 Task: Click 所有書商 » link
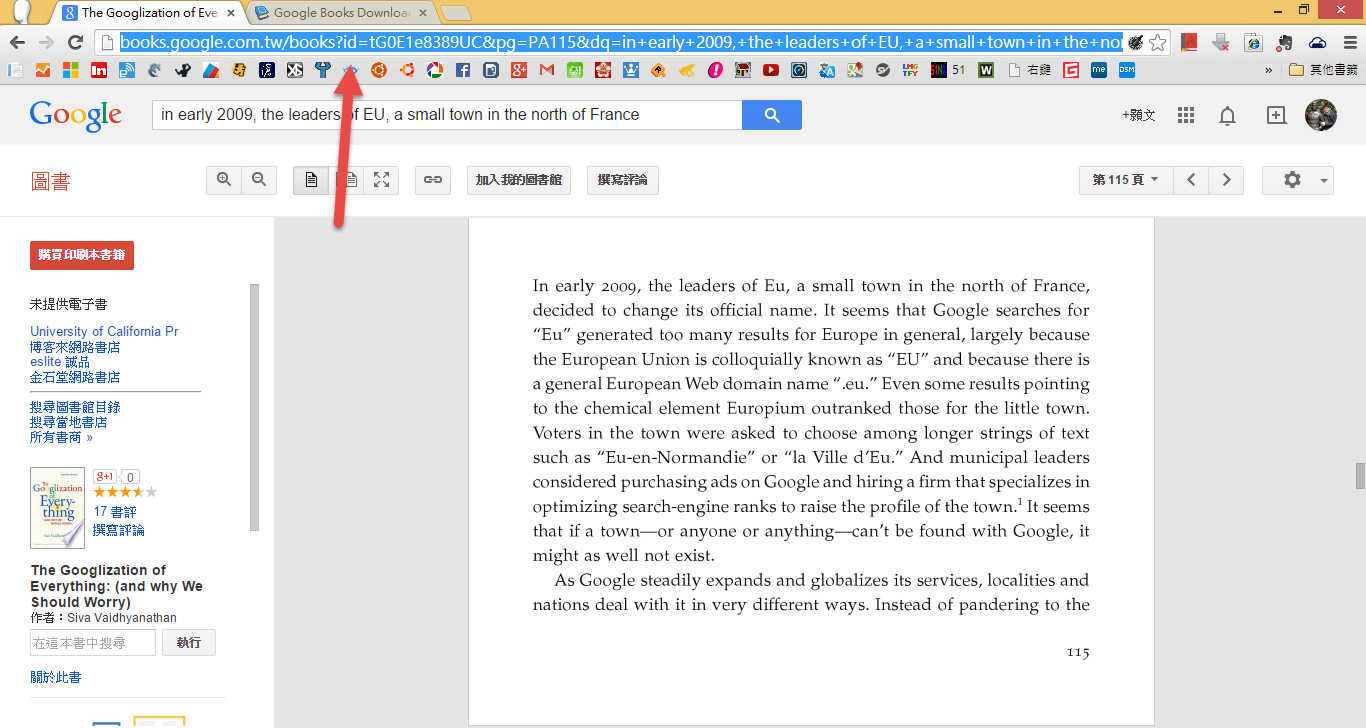pyautogui.click(x=61, y=437)
